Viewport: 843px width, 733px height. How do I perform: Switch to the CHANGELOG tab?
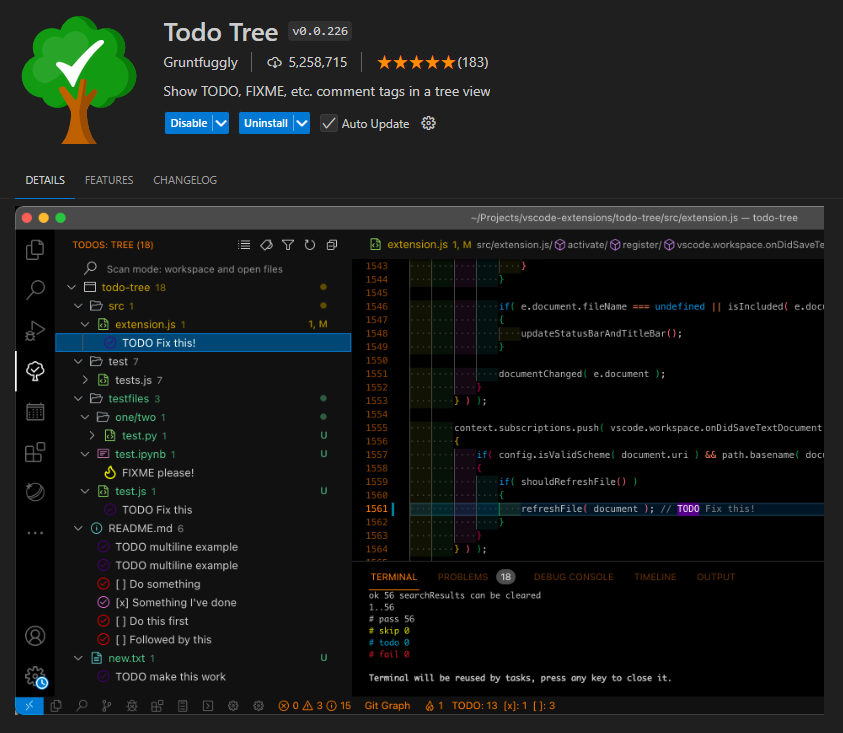[x=185, y=180]
